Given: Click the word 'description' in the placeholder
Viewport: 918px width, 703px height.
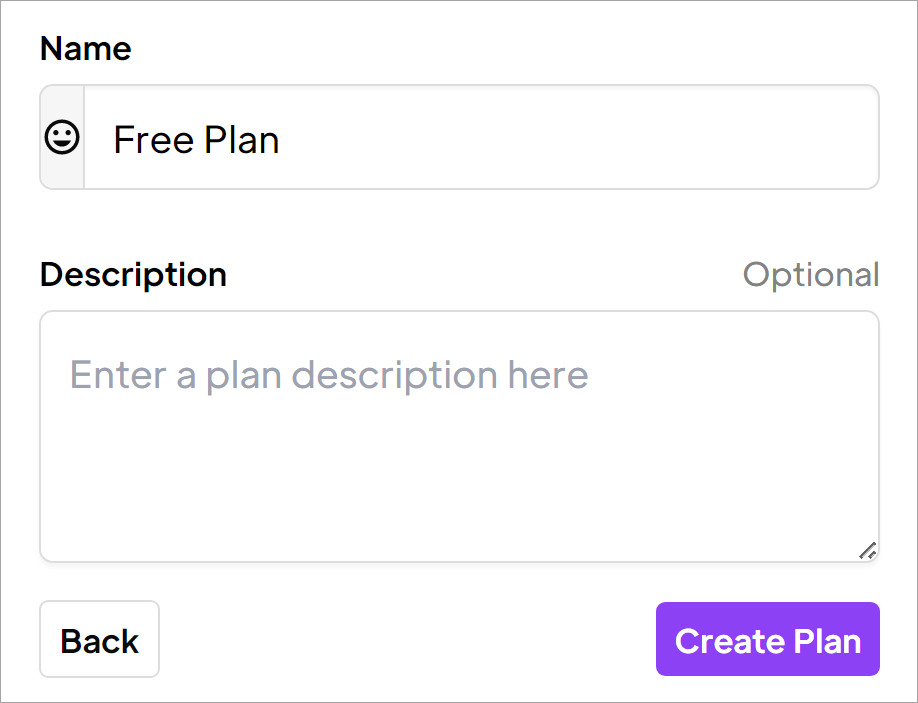Looking at the screenshot, I should pyautogui.click(x=395, y=375).
